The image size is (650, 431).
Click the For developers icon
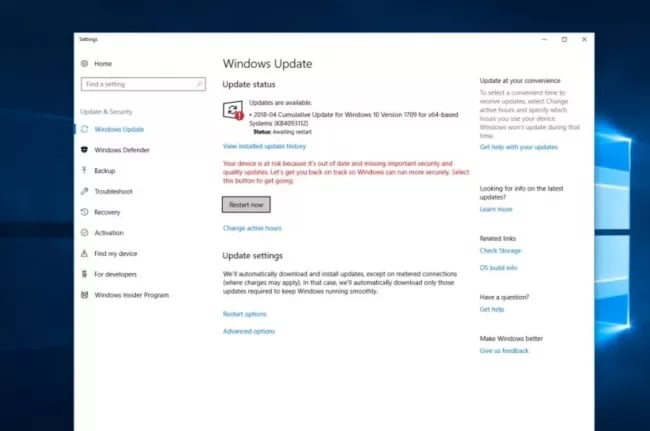pos(85,274)
